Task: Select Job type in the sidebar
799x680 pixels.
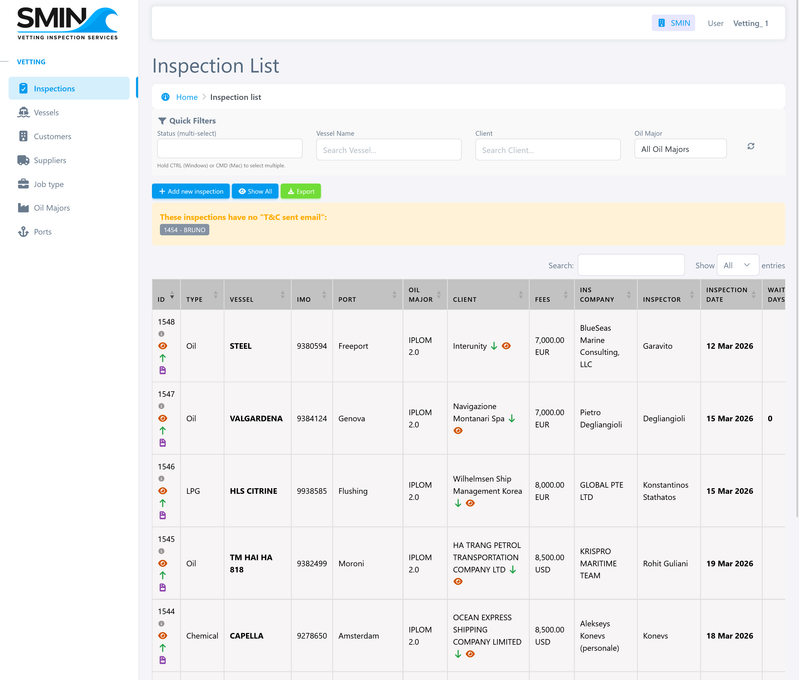Action: [x=48, y=184]
